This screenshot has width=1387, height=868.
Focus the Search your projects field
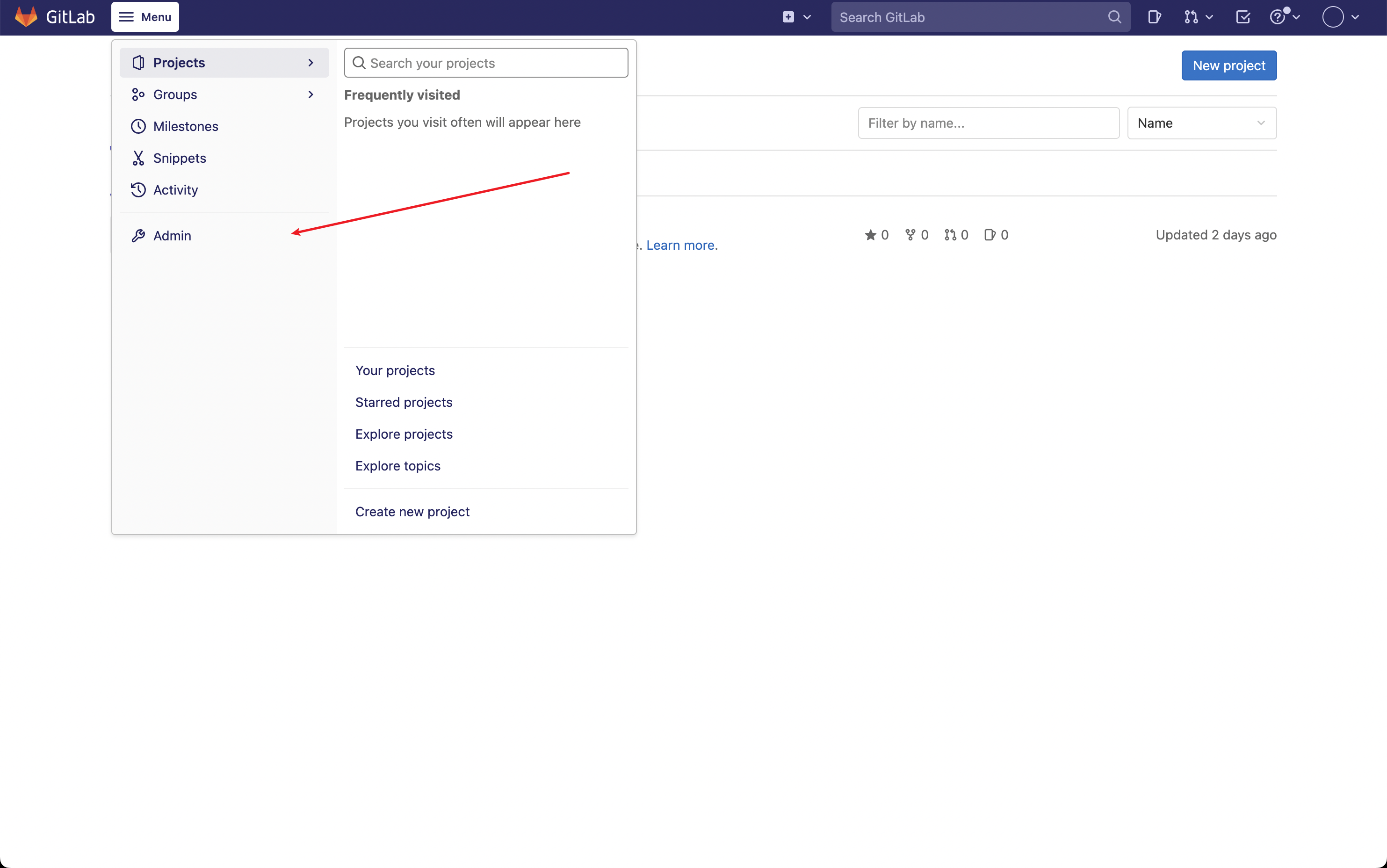[x=486, y=63]
